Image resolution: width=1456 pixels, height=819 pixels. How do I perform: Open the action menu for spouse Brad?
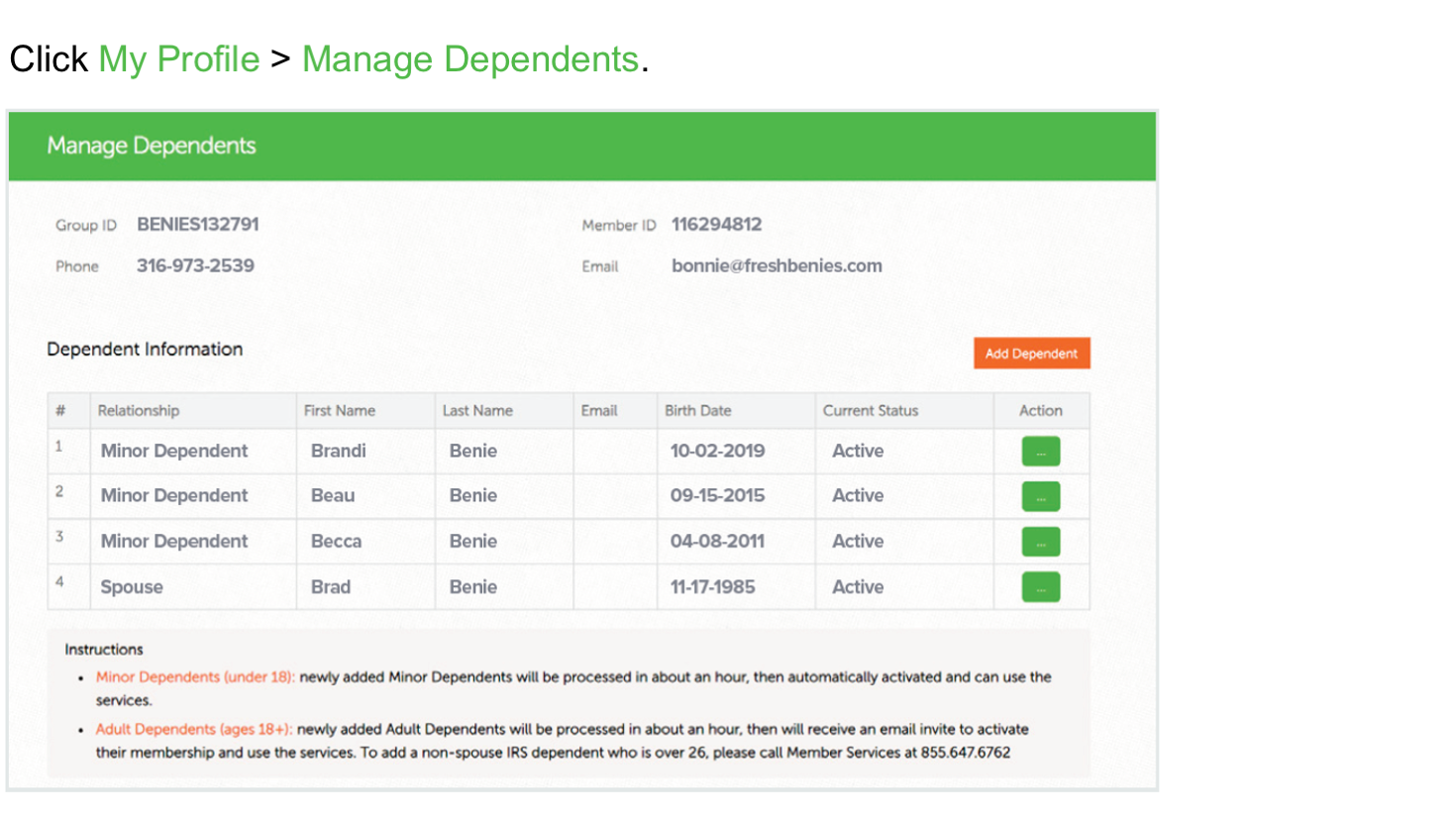click(x=1040, y=587)
